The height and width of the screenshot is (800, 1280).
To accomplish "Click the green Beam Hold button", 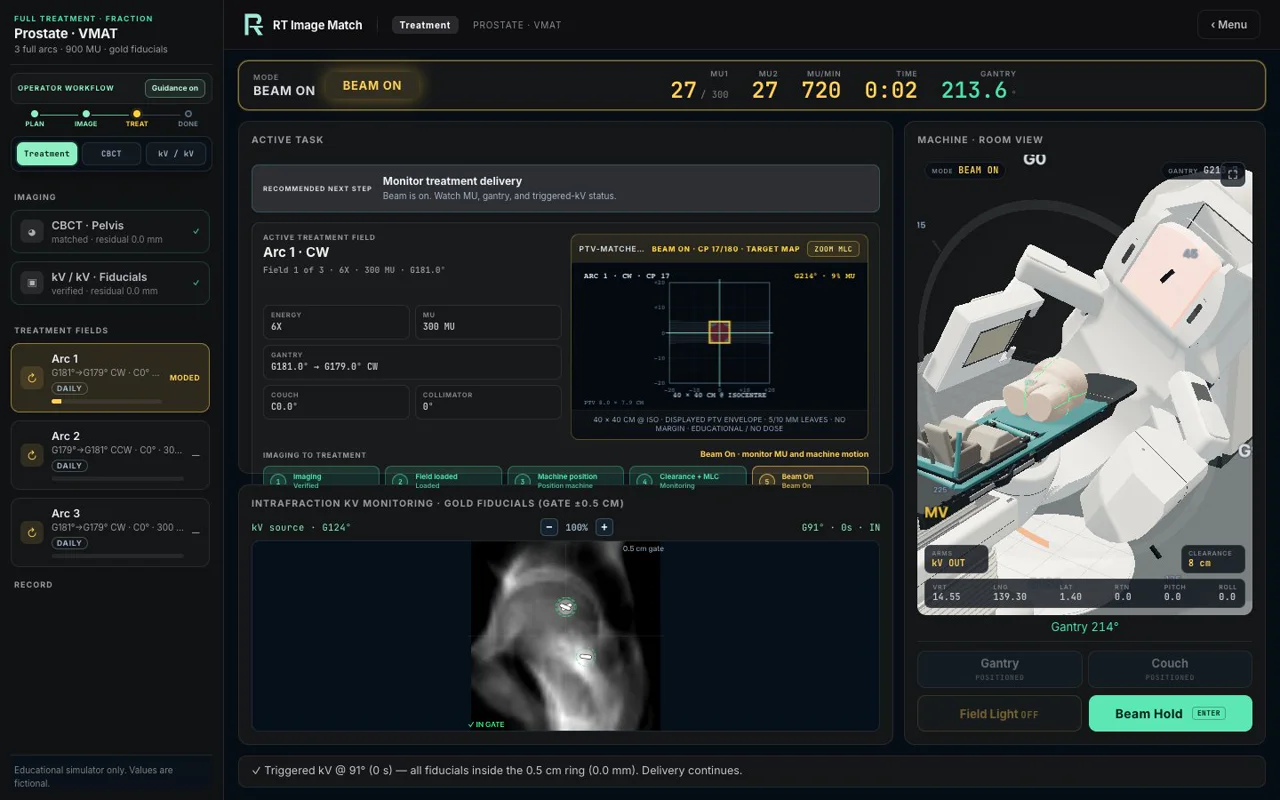I will 1170,714.
